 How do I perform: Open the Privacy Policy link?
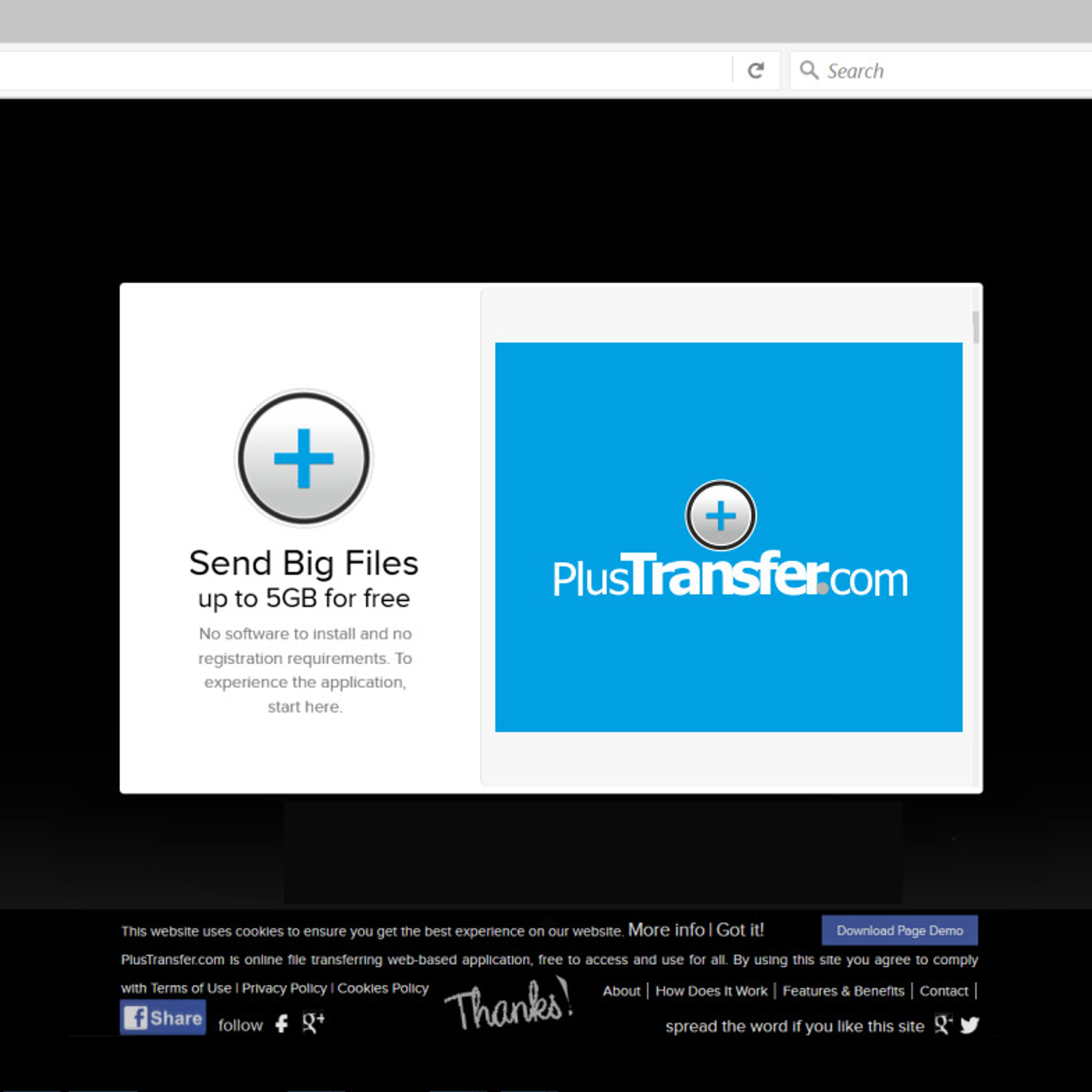[x=285, y=988]
